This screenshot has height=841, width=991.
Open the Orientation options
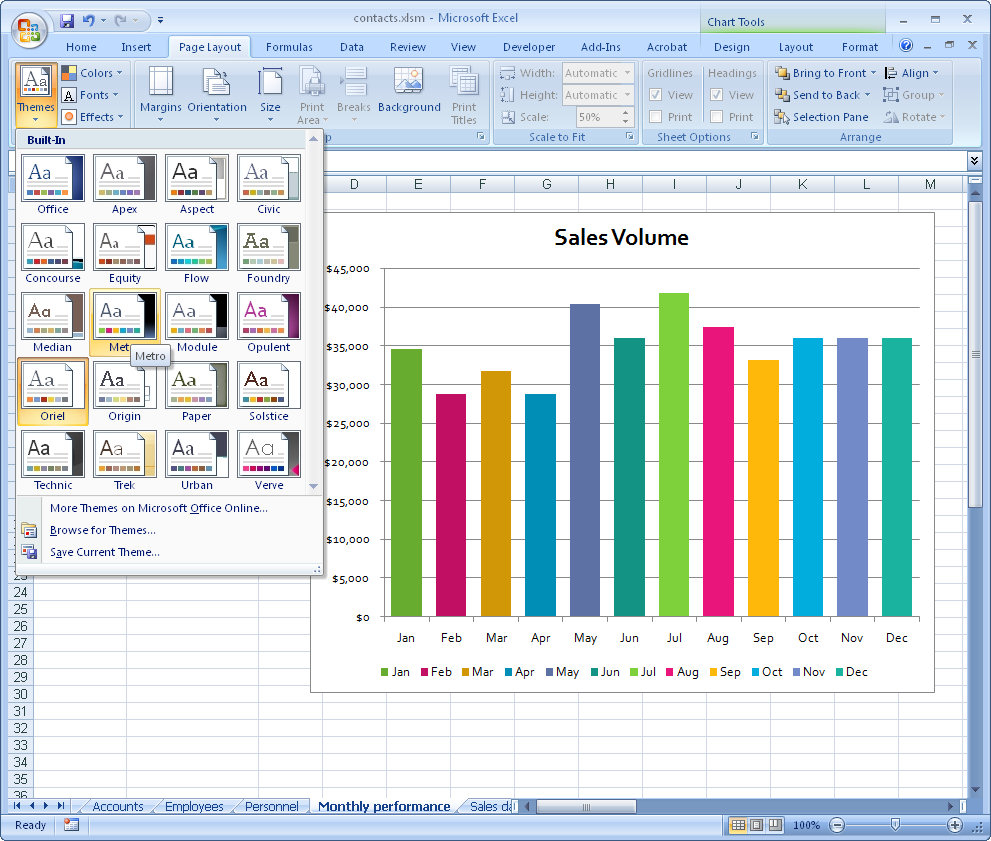[217, 93]
